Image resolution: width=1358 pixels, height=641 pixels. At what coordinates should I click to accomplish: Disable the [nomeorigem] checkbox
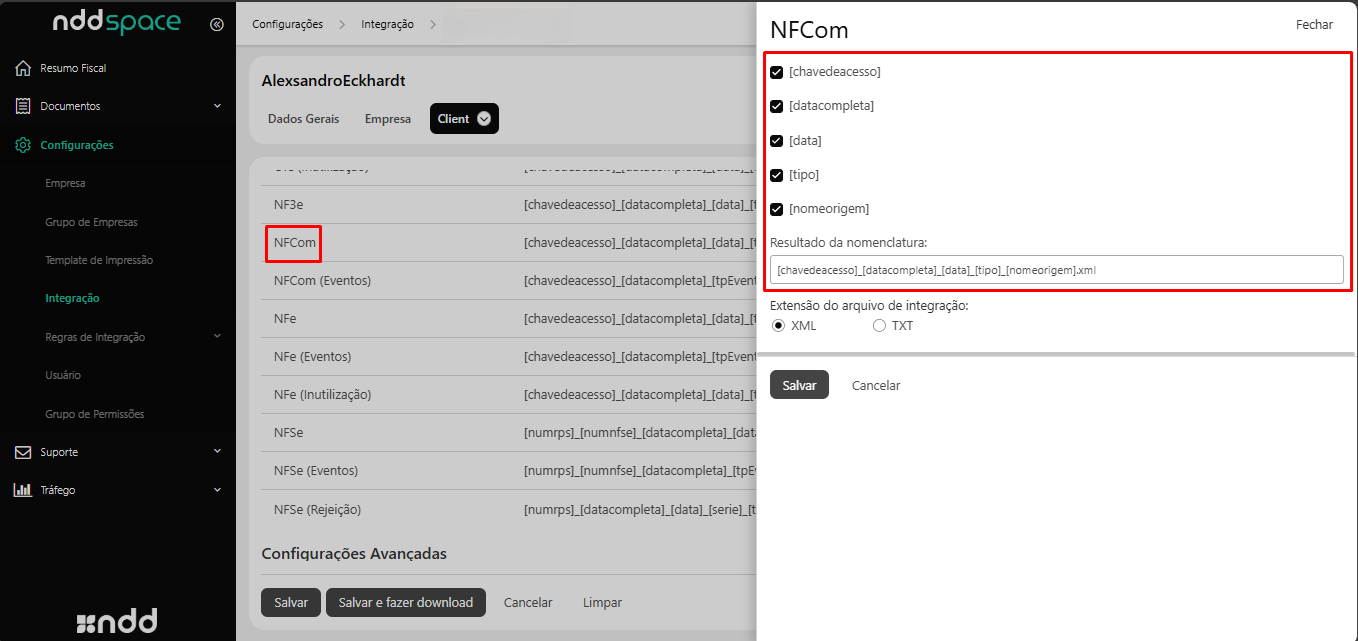(776, 209)
